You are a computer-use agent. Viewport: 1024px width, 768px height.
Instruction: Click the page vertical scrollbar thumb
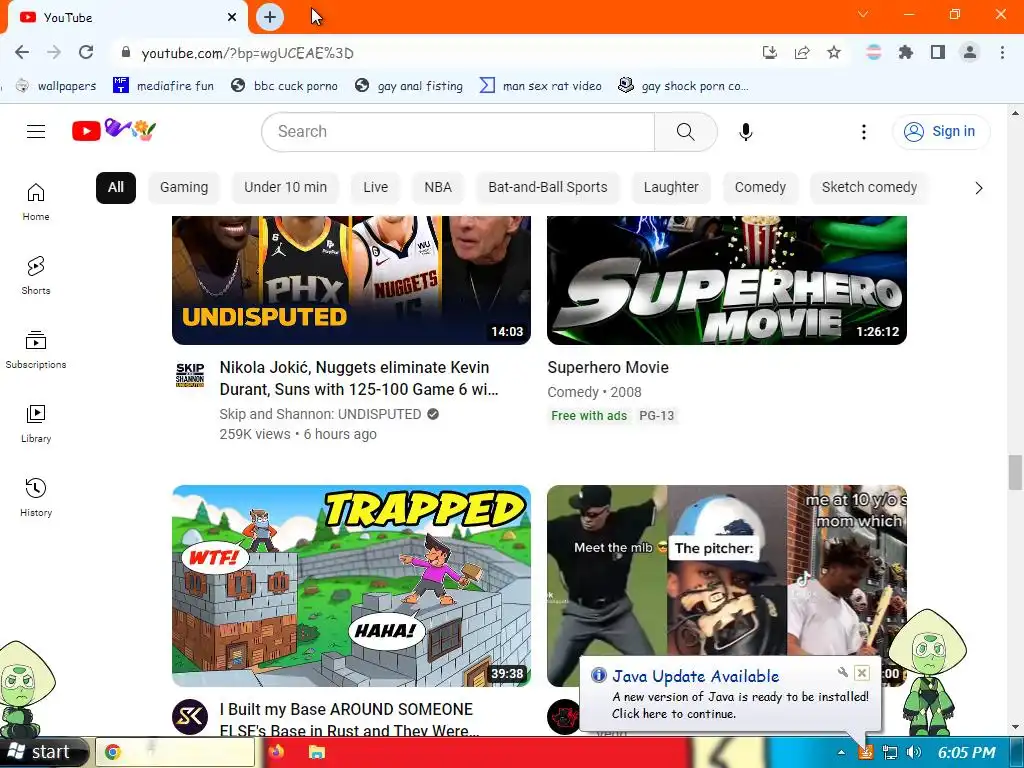tap(1015, 472)
